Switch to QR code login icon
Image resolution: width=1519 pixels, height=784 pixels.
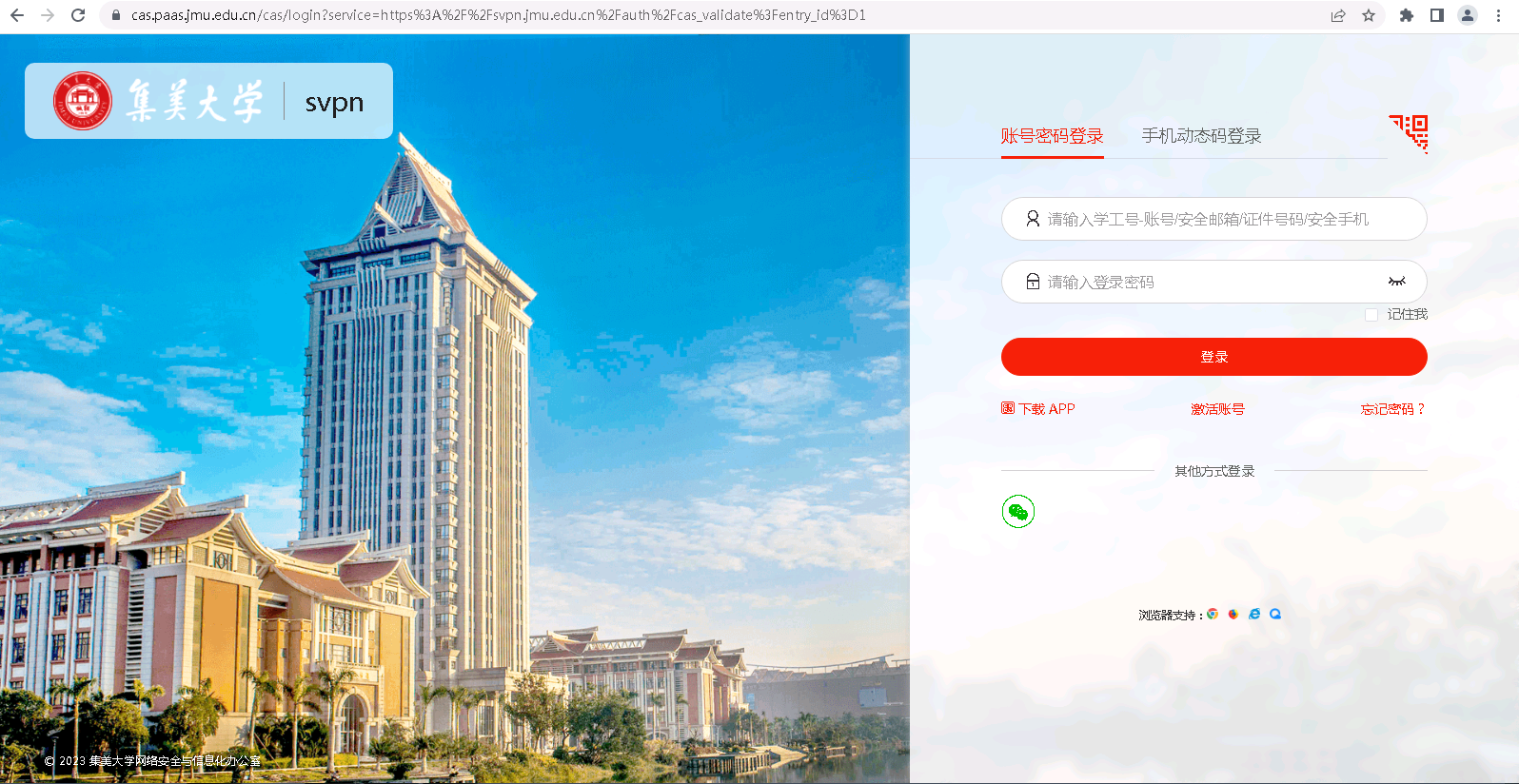[1409, 133]
